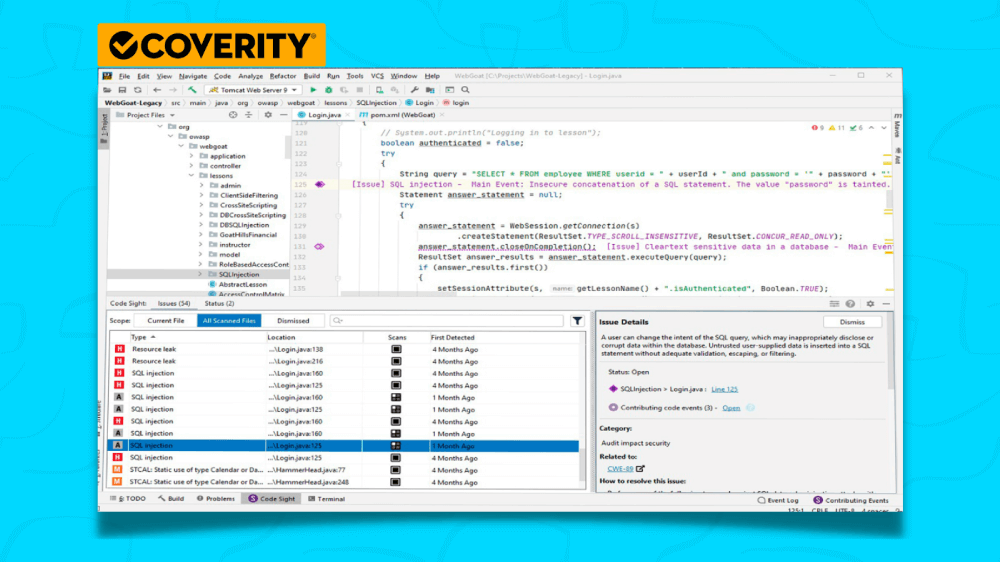Select Current File scope
The width and height of the screenshot is (1000, 562).
click(x=166, y=321)
